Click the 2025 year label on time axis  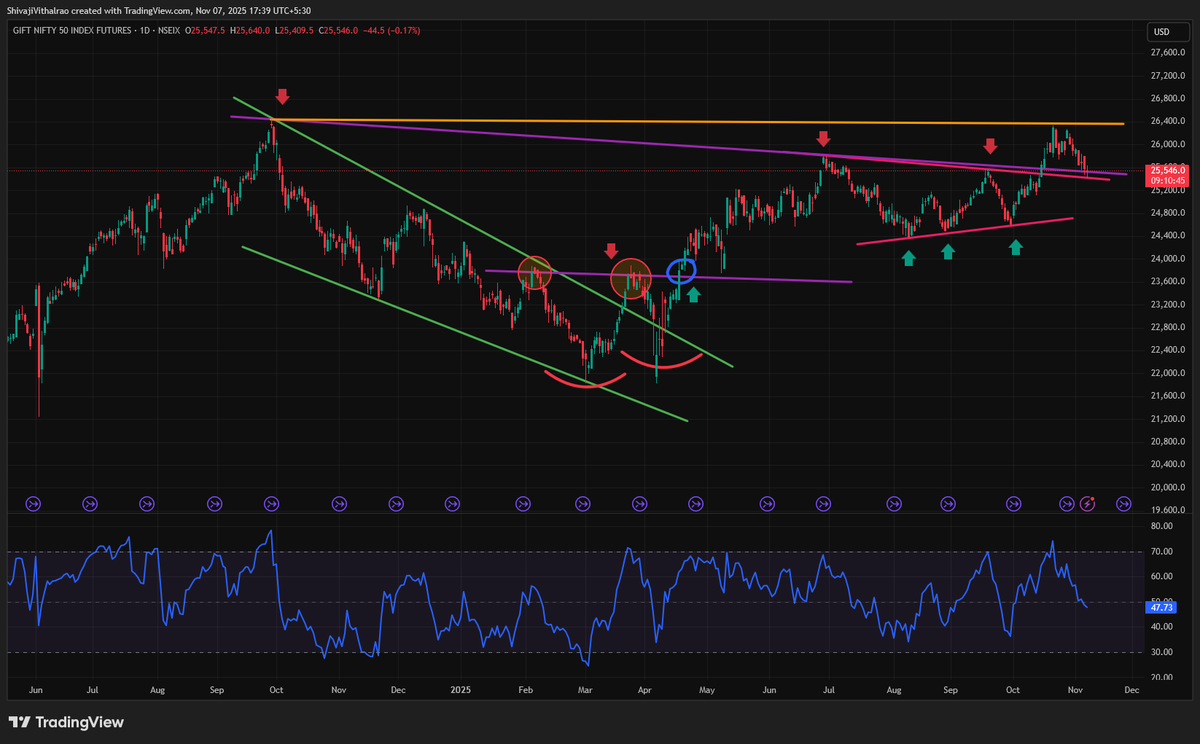click(x=461, y=690)
